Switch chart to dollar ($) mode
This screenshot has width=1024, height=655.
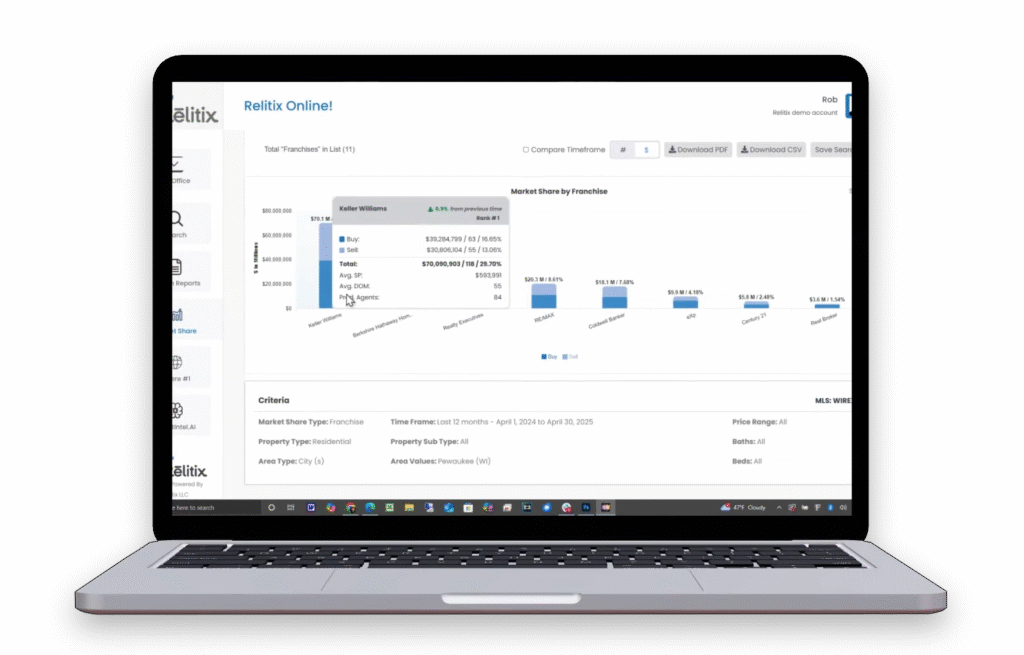tap(647, 150)
